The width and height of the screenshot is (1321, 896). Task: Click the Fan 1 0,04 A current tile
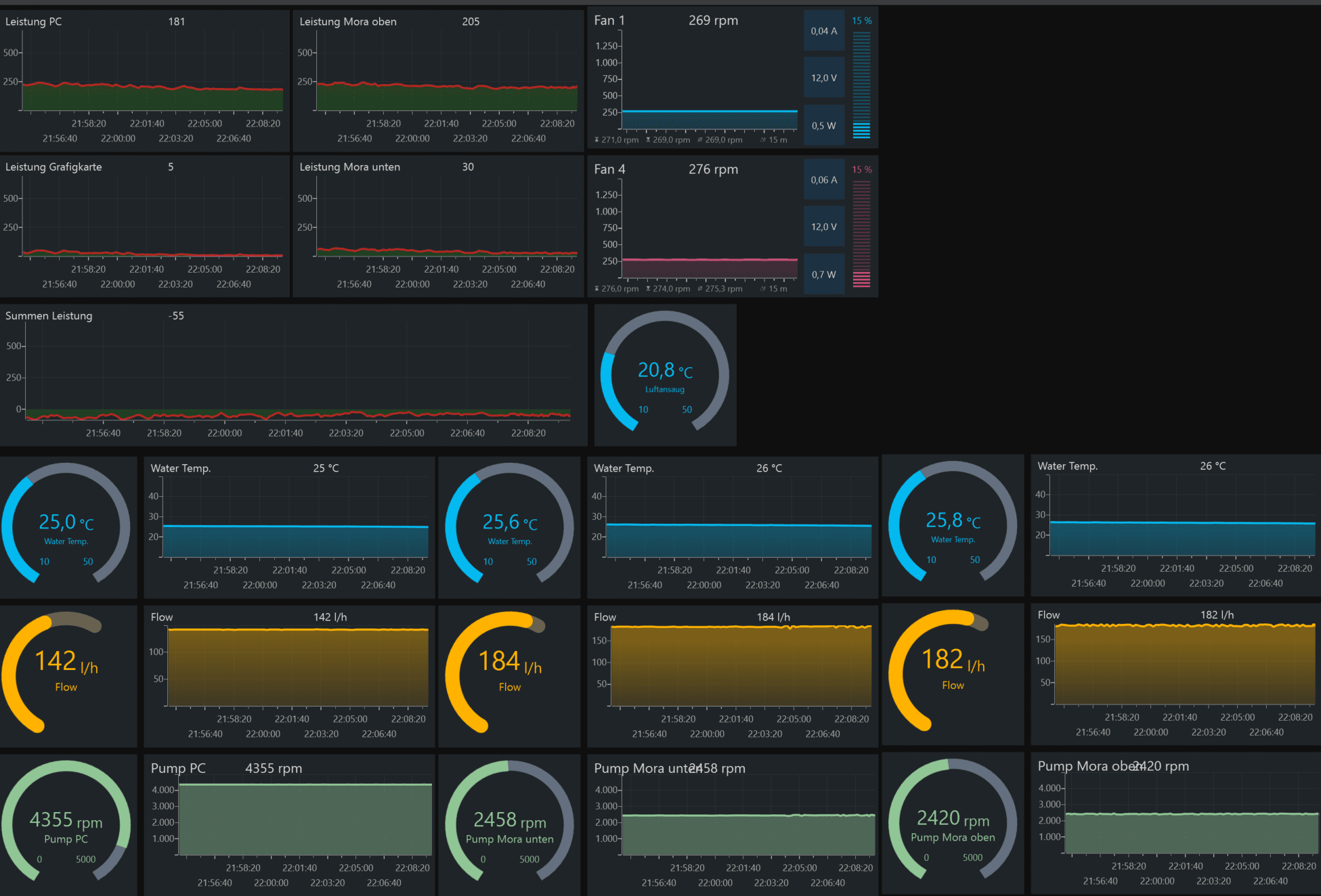824,31
